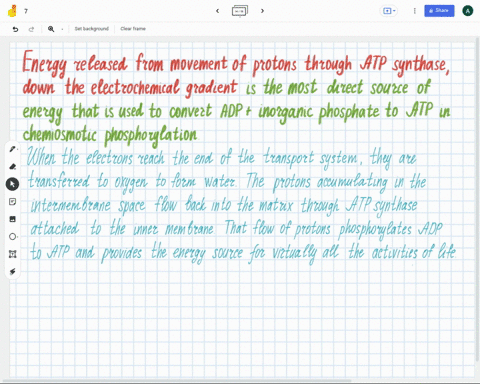Add an image to the frame
The width and height of the screenshot is (480, 384).
click(x=12, y=219)
